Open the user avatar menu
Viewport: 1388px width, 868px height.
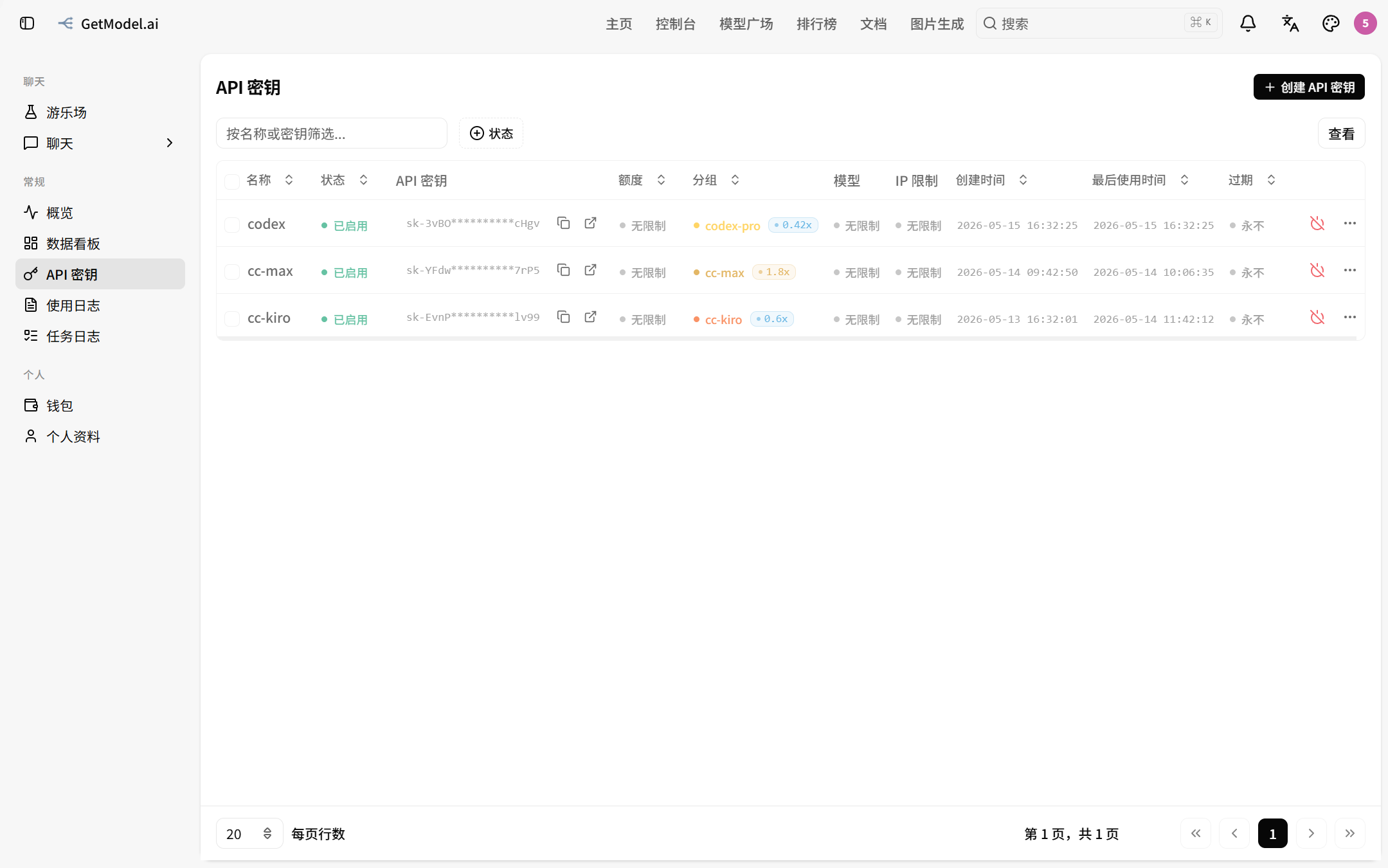[x=1365, y=24]
